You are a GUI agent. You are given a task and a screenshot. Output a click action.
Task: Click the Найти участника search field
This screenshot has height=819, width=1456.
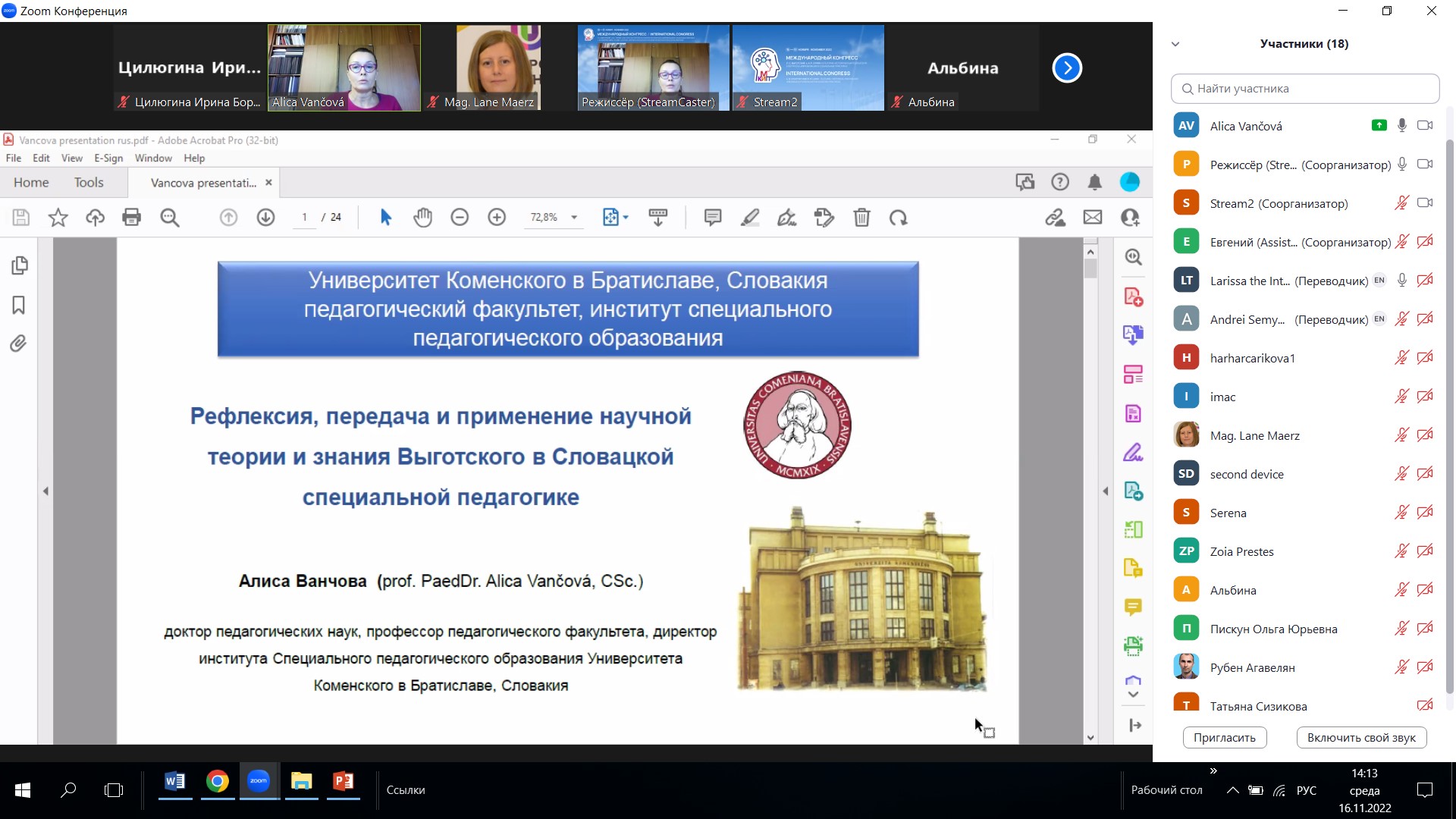[1304, 89]
